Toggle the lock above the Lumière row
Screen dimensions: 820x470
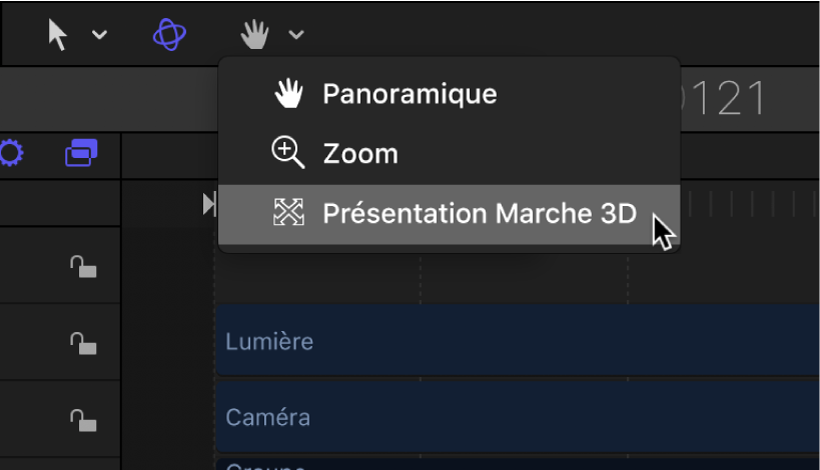pos(83,266)
